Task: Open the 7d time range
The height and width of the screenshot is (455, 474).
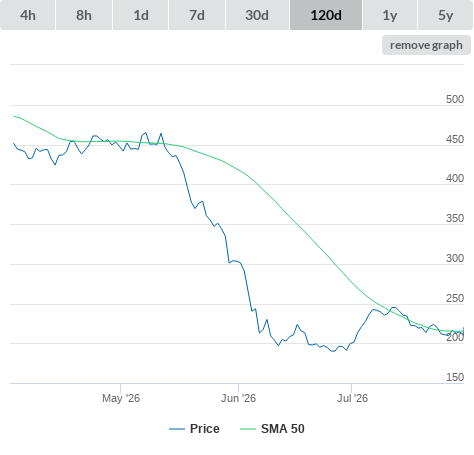Action: (x=197, y=15)
